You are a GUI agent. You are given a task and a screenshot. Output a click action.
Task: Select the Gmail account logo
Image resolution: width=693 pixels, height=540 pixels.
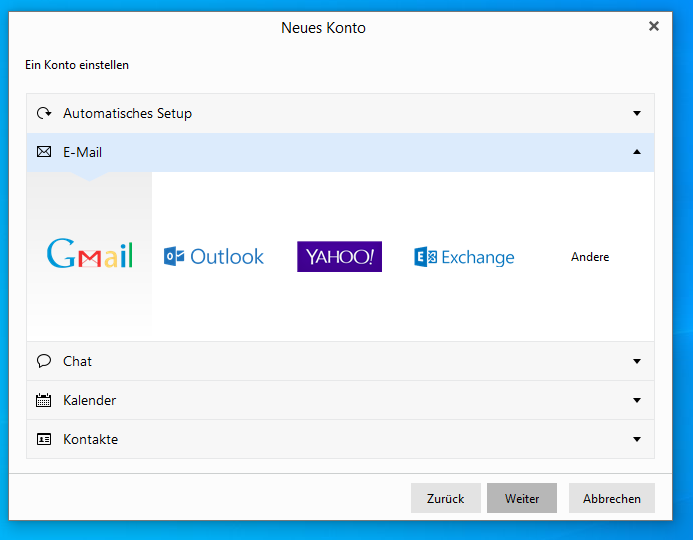coord(90,256)
